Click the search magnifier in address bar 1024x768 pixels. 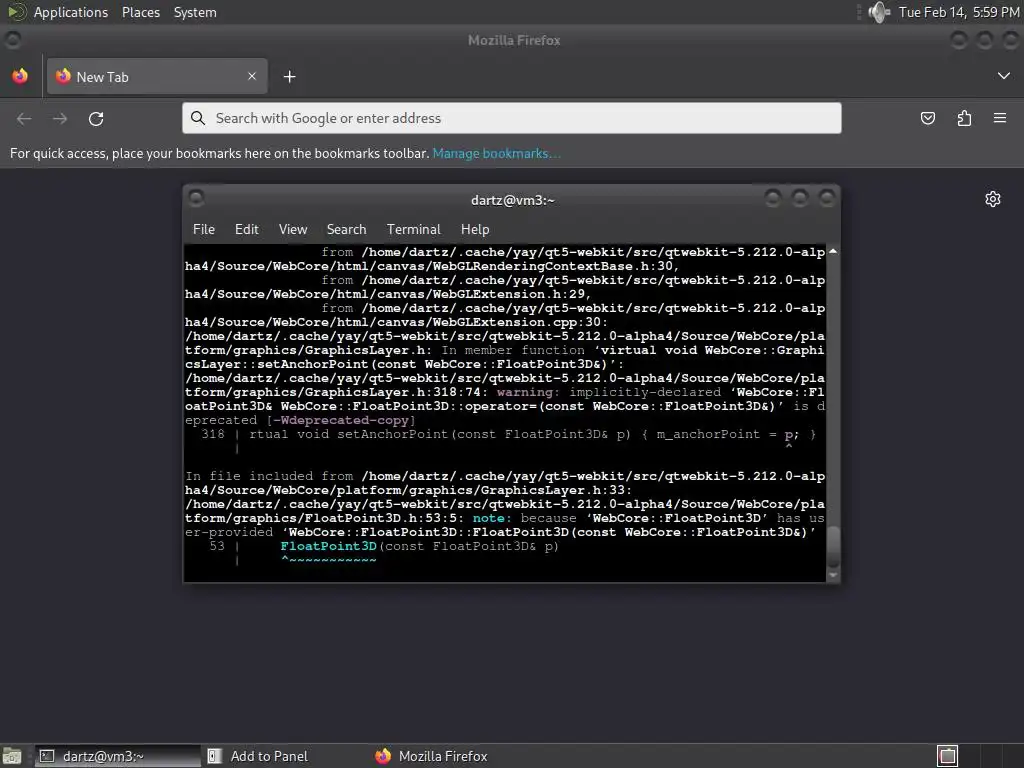click(197, 118)
